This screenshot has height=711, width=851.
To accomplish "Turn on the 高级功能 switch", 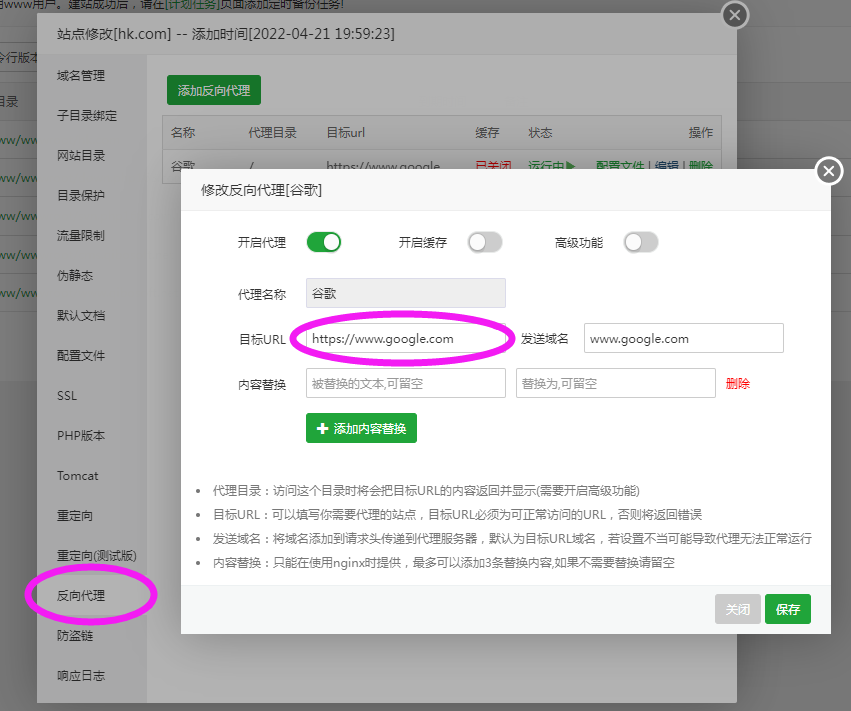I will pos(641,242).
